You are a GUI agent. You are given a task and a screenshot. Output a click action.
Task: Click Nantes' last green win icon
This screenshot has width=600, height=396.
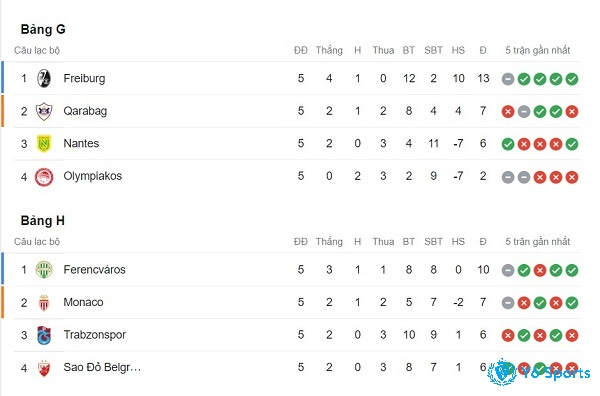click(x=572, y=144)
